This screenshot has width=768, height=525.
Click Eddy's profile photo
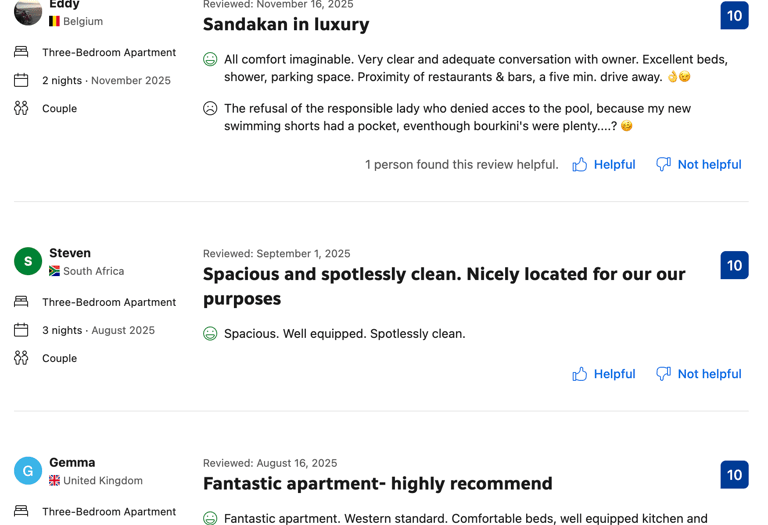[x=28, y=12]
